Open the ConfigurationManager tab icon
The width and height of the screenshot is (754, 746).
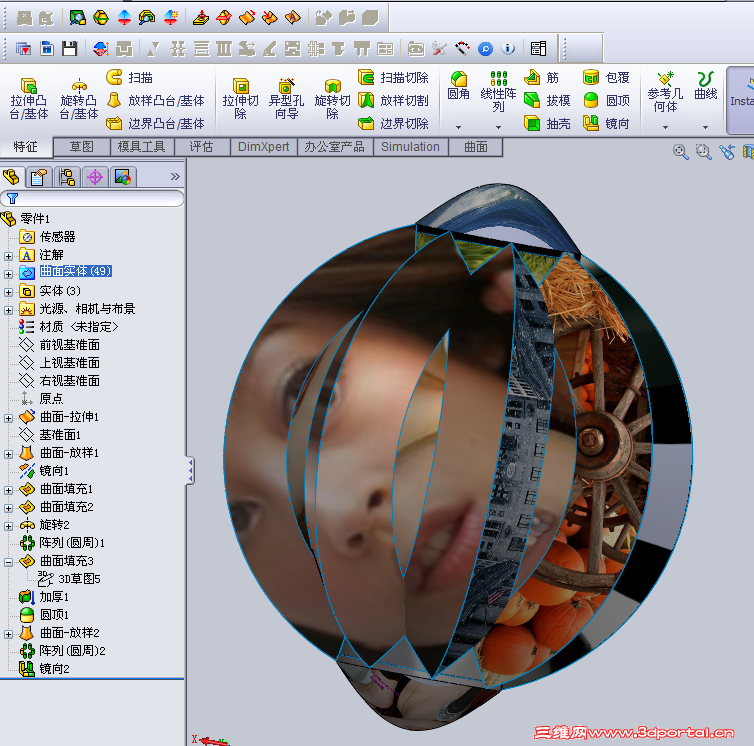[x=67, y=177]
